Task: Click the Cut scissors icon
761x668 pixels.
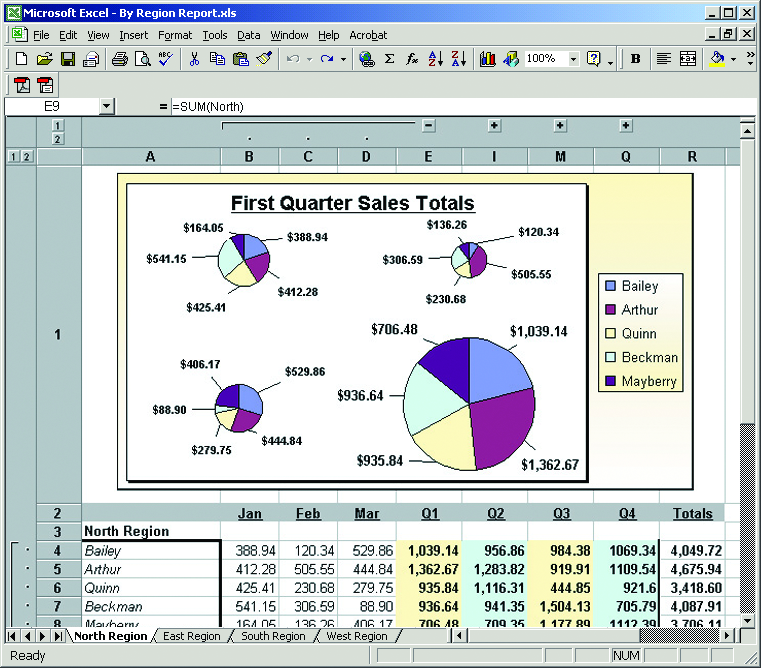Action: pos(195,59)
